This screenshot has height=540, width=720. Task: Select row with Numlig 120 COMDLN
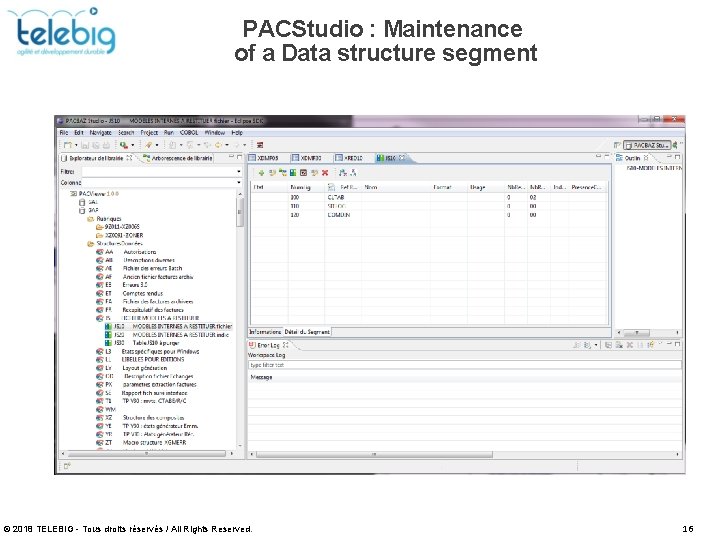(x=429, y=215)
